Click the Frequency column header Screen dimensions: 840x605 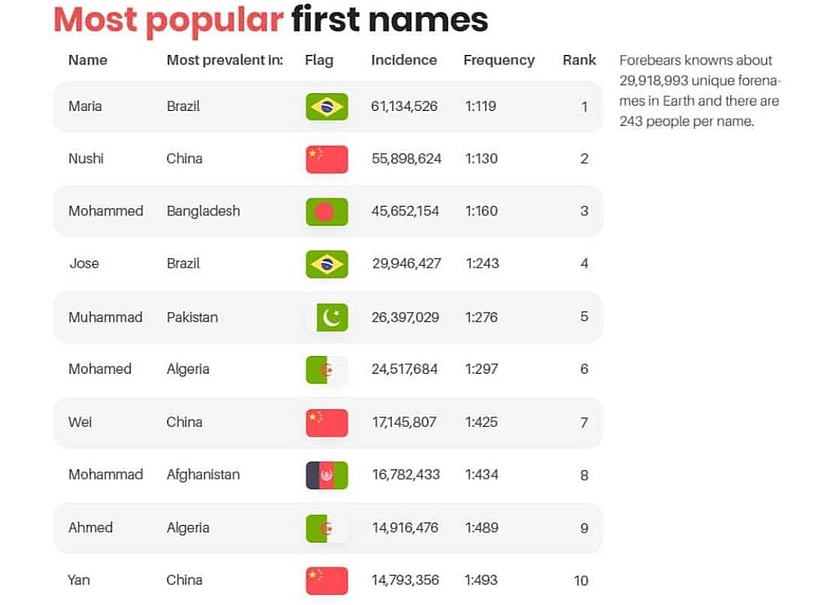[499, 60]
